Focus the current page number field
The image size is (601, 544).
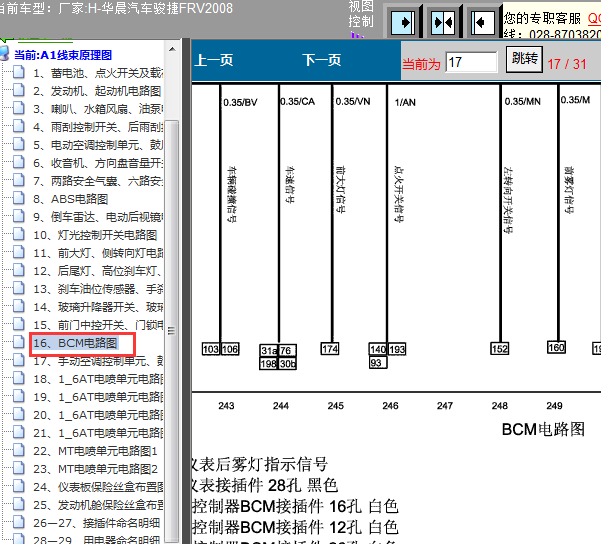click(471, 62)
